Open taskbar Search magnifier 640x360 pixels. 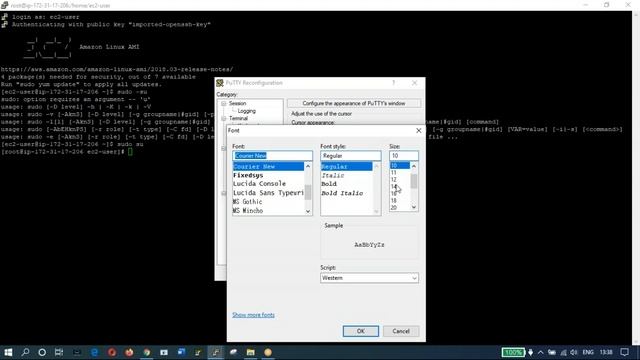(25, 352)
